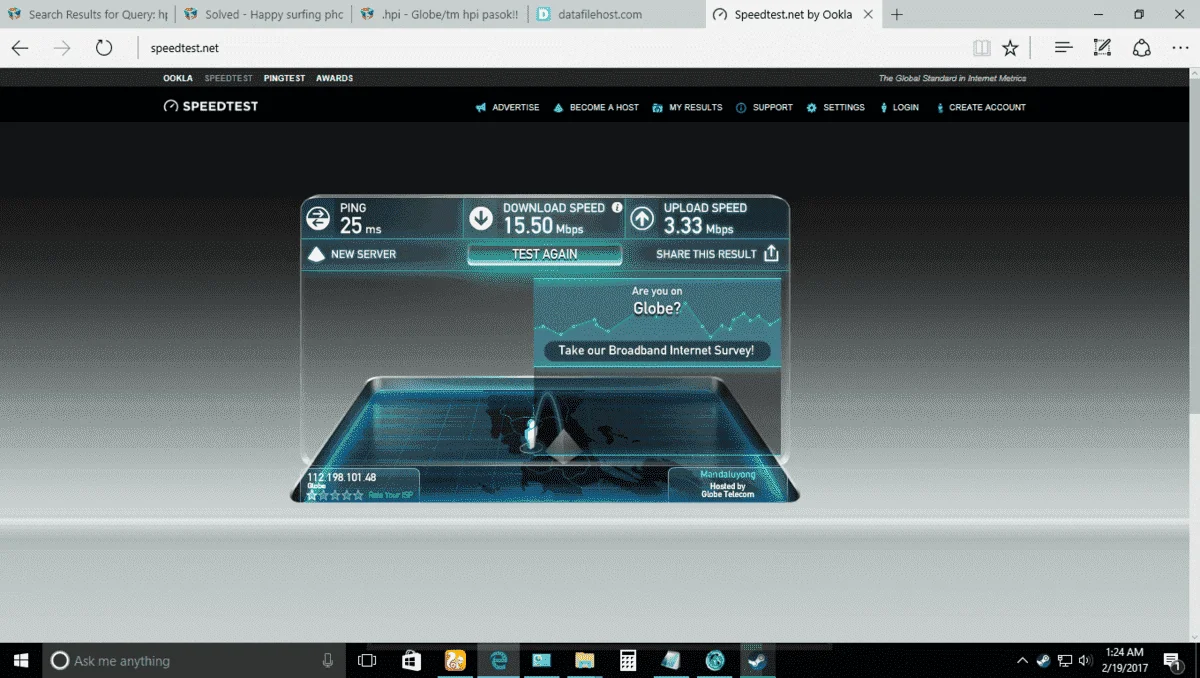
Task: Click the first ISP rating star
Action: tap(312, 494)
